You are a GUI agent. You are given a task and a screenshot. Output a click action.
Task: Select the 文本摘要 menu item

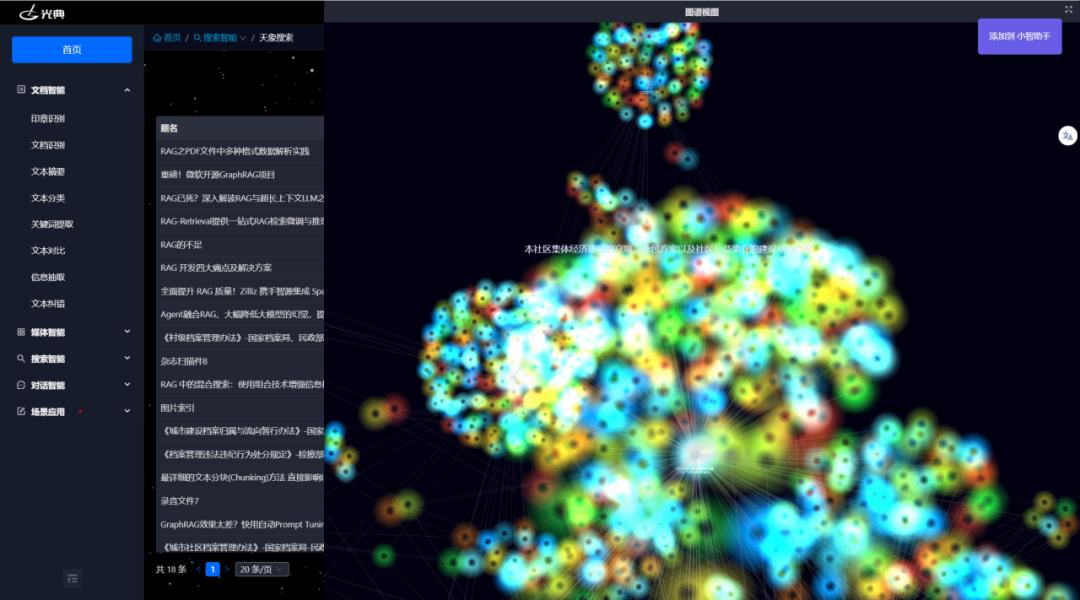(x=48, y=172)
